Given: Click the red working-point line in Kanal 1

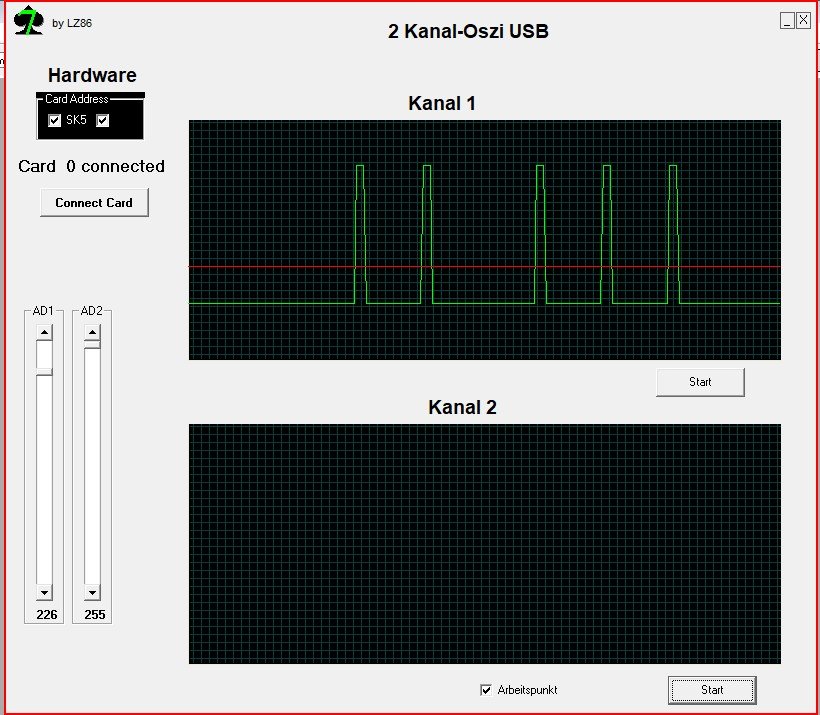Looking at the screenshot, I should point(485,267).
